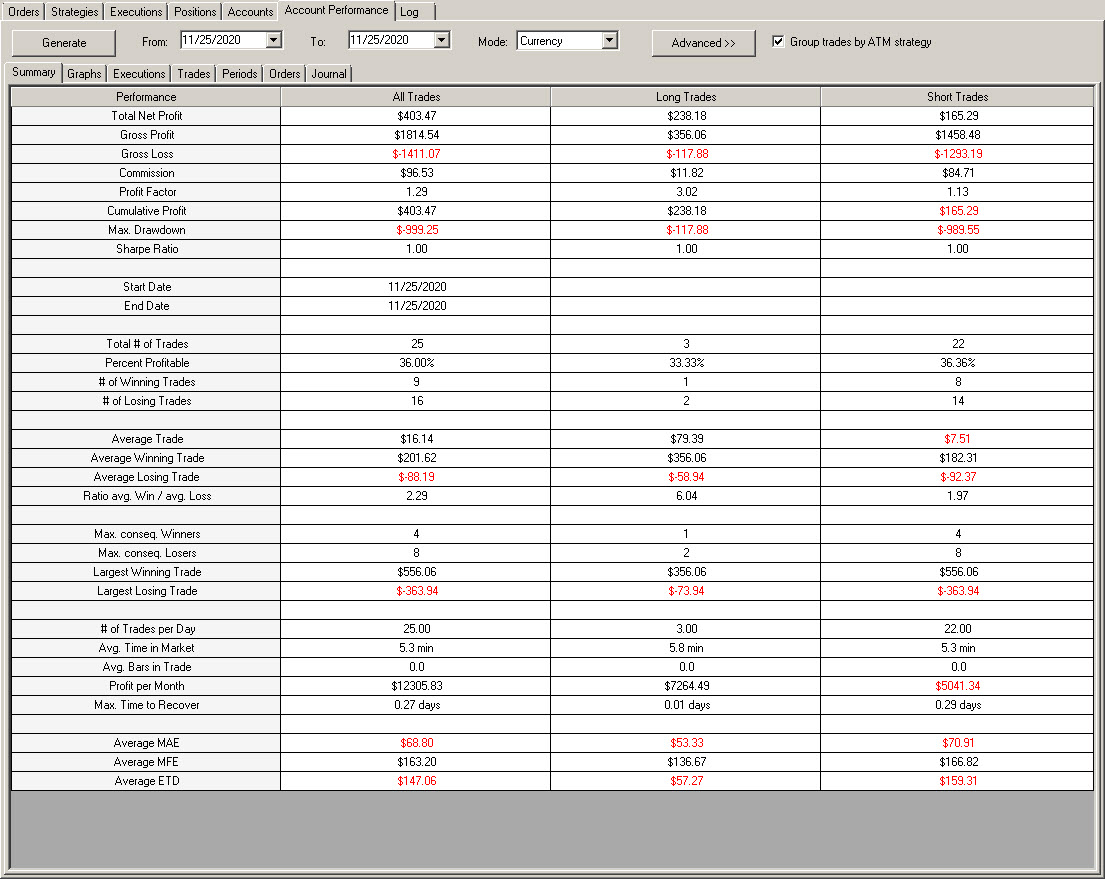Click Percent Profitable value 36.00%
Image resolution: width=1105 pixels, height=879 pixels.
click(416, 363)
